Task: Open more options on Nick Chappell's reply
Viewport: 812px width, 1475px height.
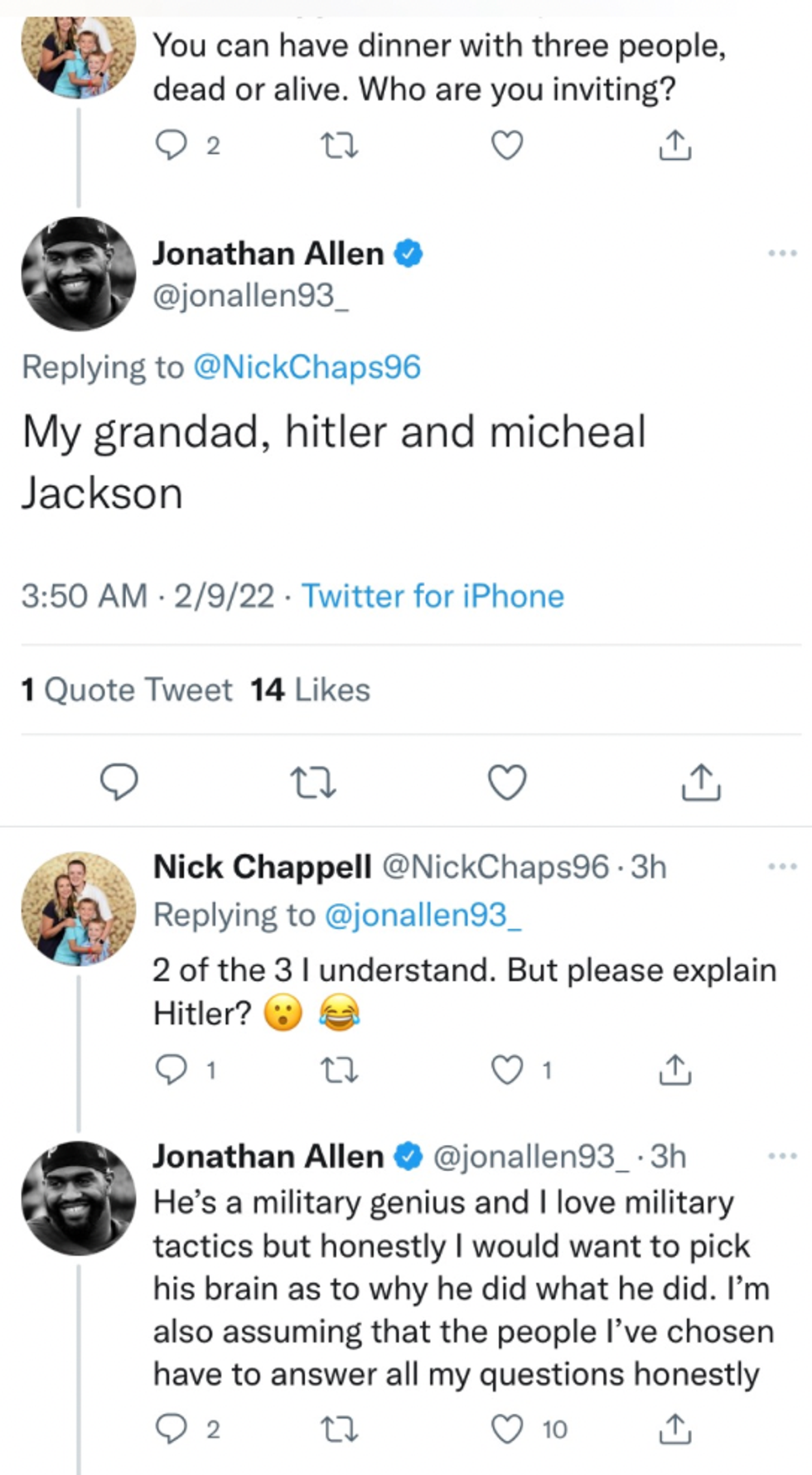Action: click(782, 867)
